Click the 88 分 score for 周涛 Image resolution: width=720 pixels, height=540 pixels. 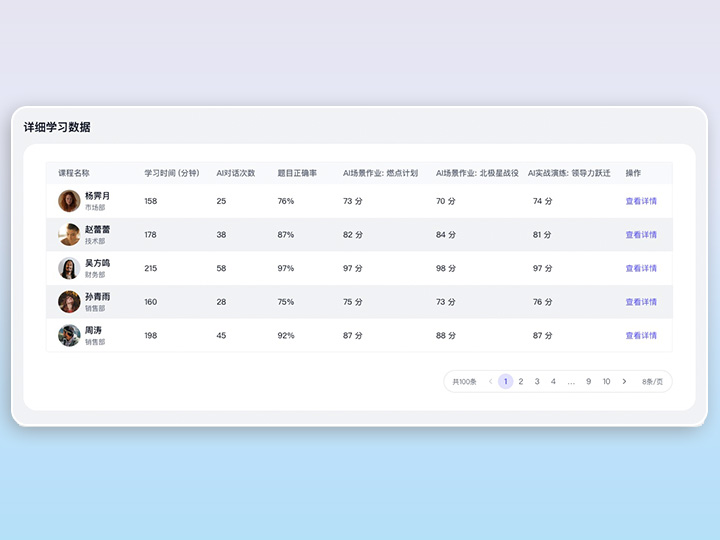click(445, 335)
